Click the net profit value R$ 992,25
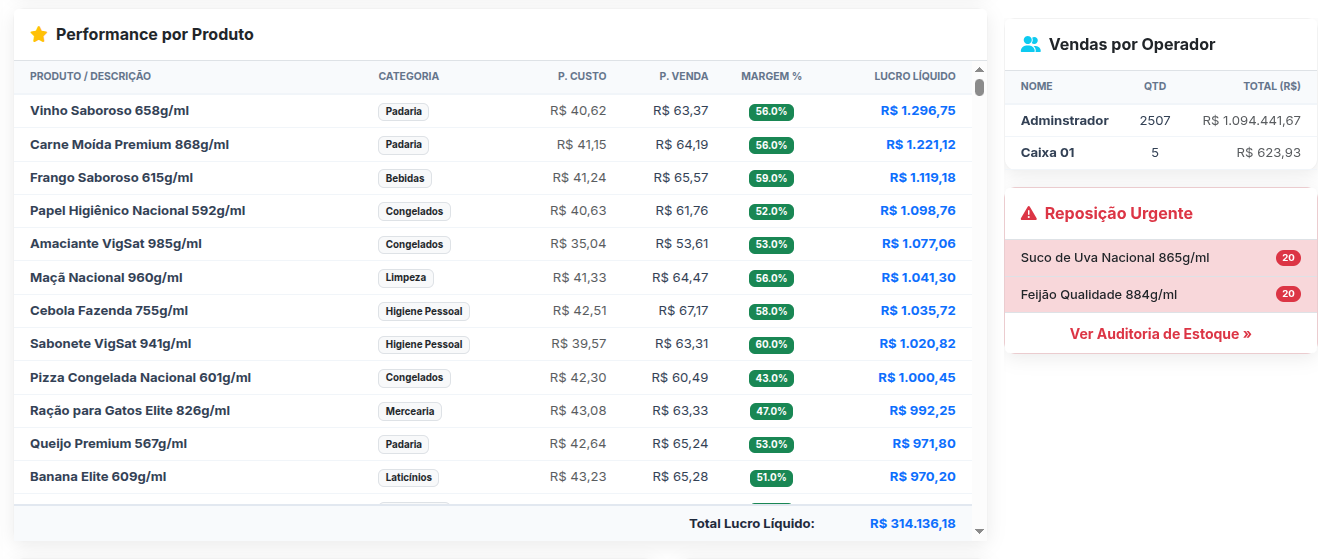The width and height of the screenshot is (1336, 559). 923,410
